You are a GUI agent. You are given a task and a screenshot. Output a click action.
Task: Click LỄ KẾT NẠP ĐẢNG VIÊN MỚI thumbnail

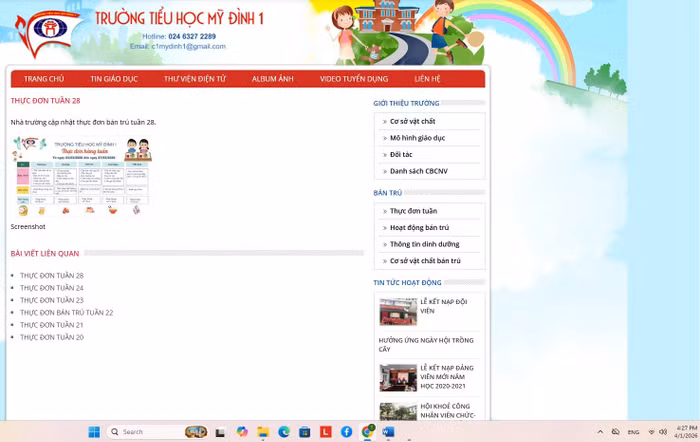coord(398,378)
